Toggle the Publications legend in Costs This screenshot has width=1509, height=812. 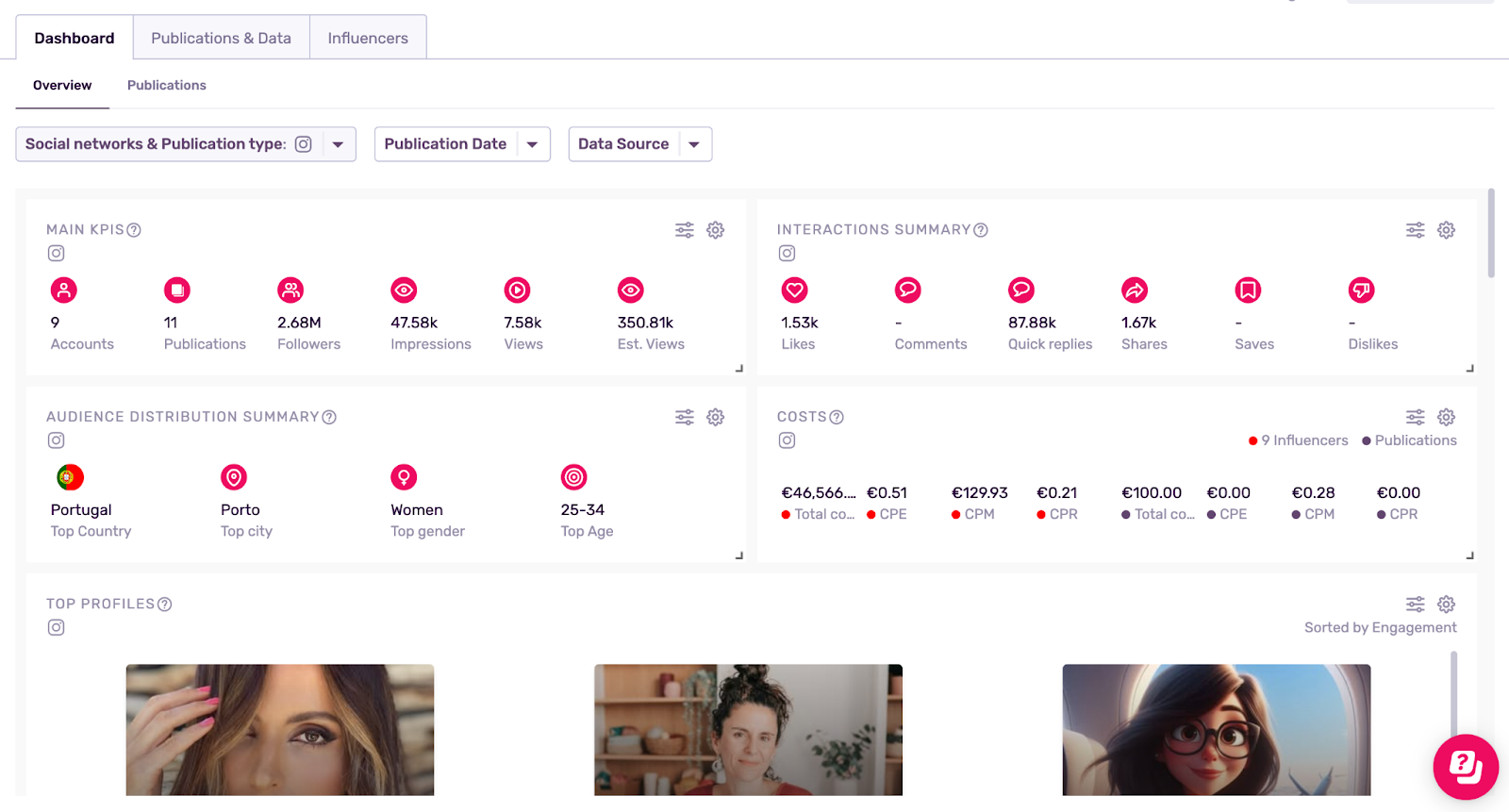(x=1409, y=440)
